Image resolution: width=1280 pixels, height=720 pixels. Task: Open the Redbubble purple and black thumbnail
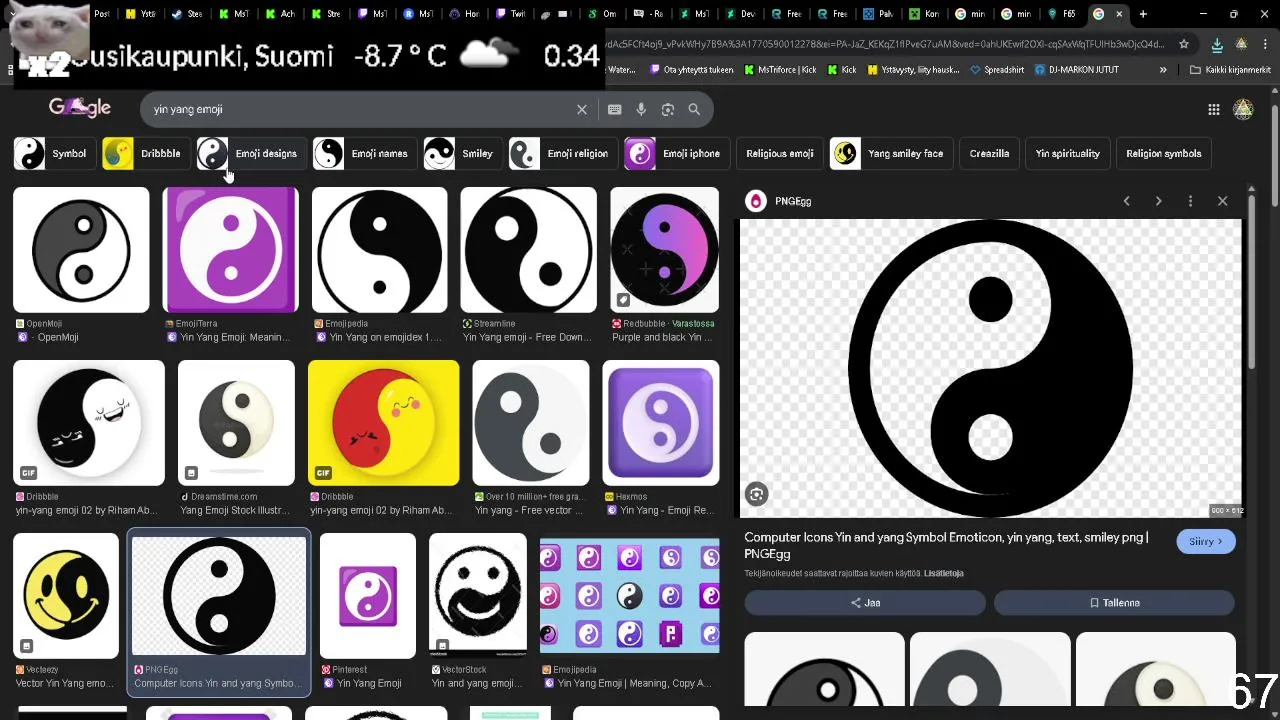(x=664, y=250)
